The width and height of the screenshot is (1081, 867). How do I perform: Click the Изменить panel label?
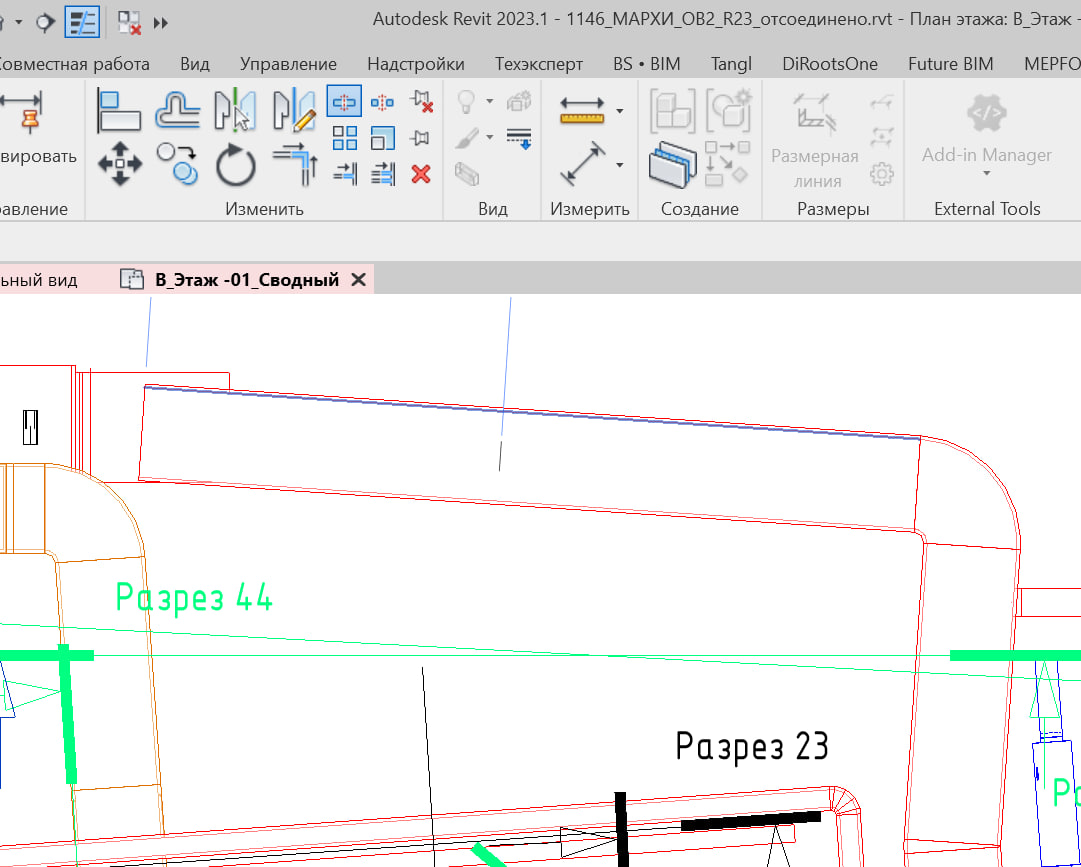tap(264, 209)
